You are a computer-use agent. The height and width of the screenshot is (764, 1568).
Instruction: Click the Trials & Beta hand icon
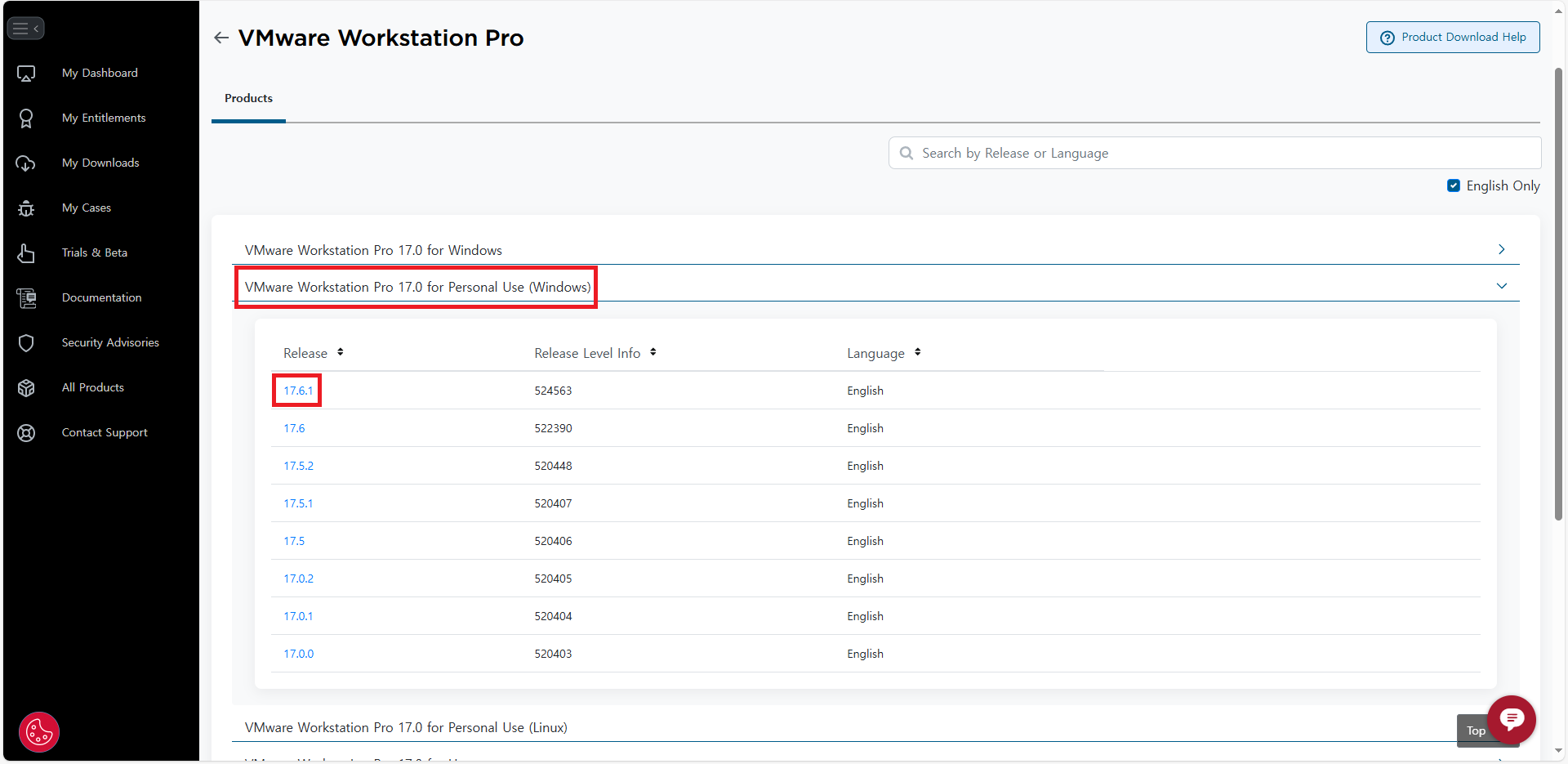click(26, 253)
